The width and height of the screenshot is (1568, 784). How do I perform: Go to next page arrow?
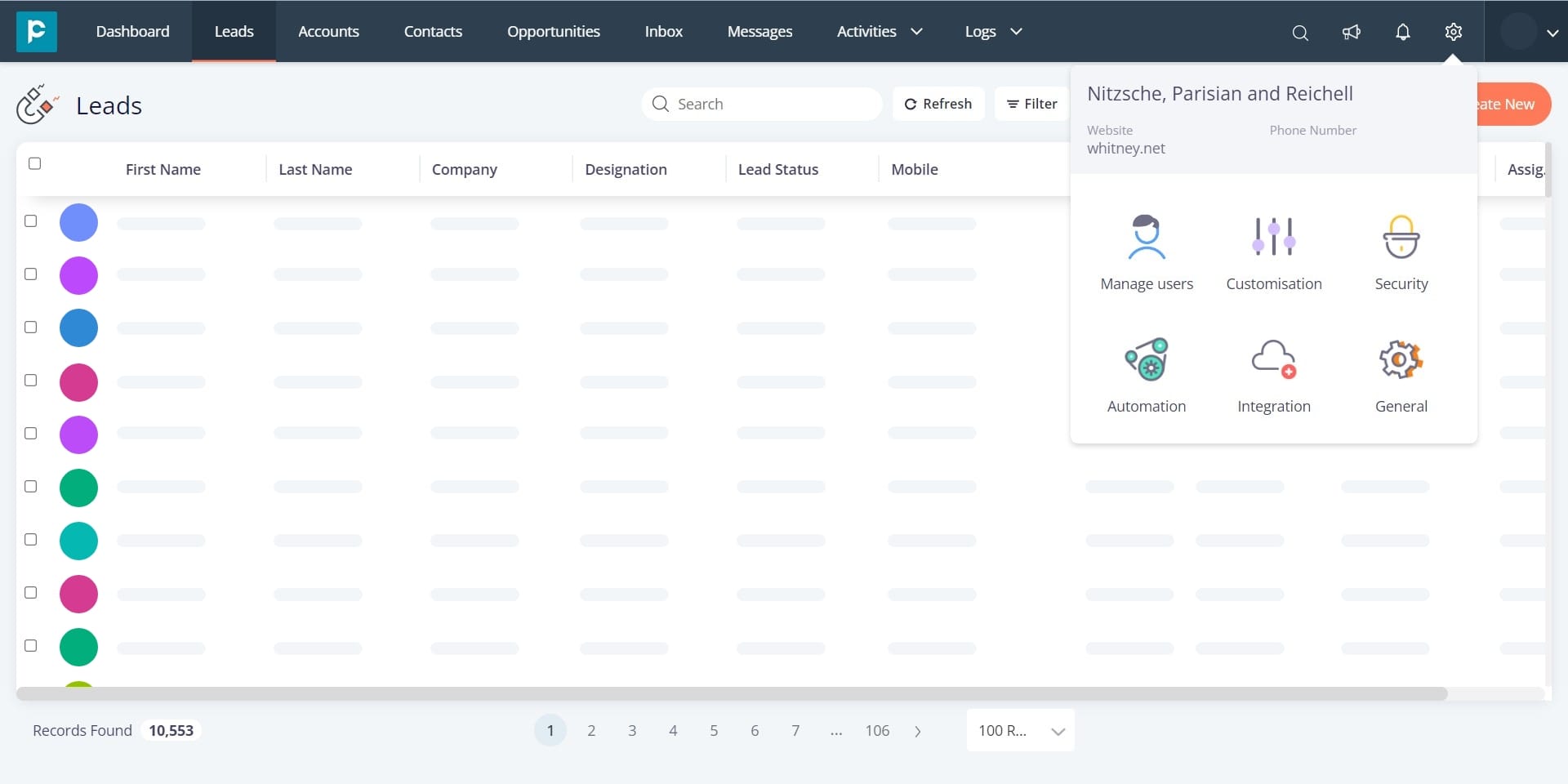tap(918, 731)
